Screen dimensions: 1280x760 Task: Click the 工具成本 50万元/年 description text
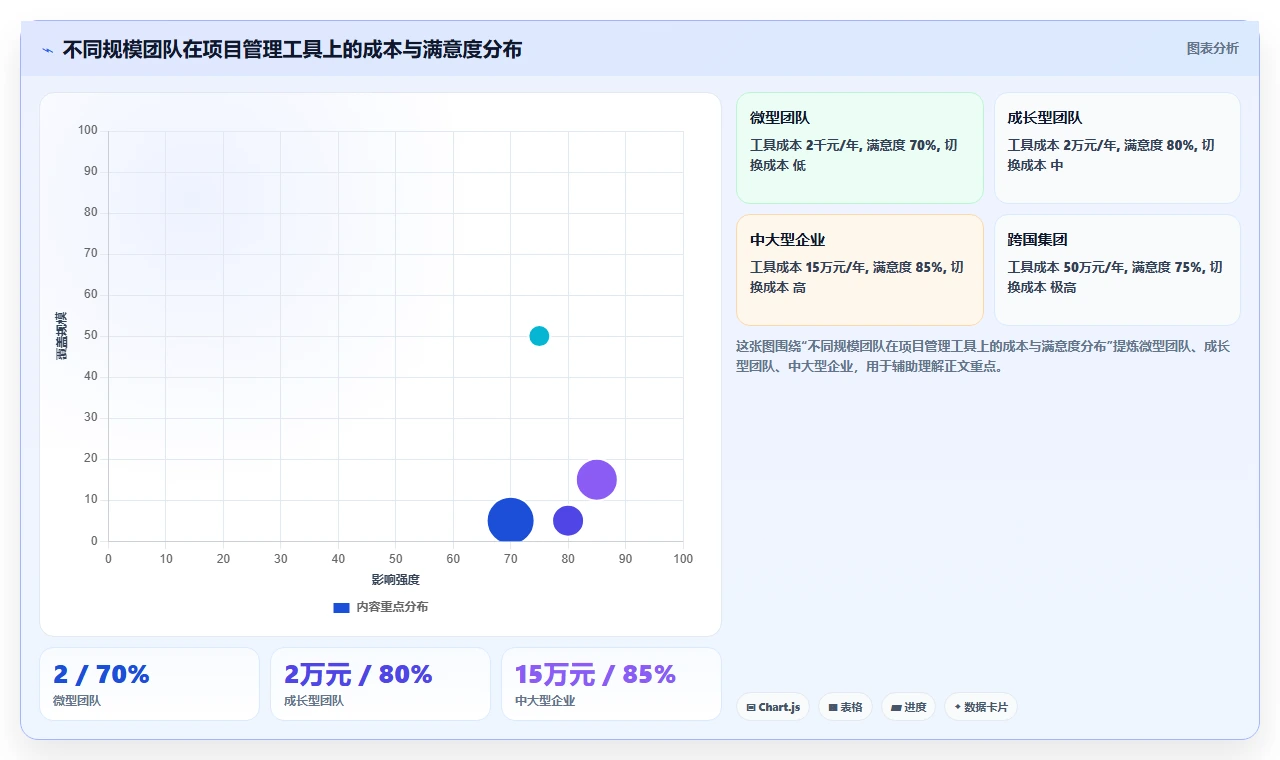pos(1115,277)
